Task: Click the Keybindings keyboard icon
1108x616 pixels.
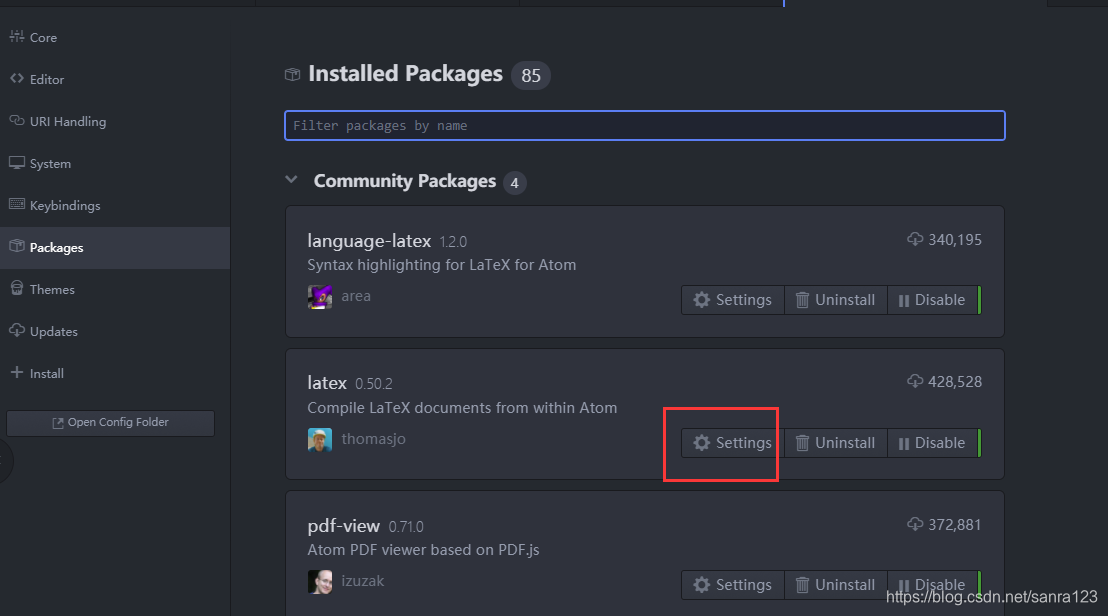Action: point(17,204)
